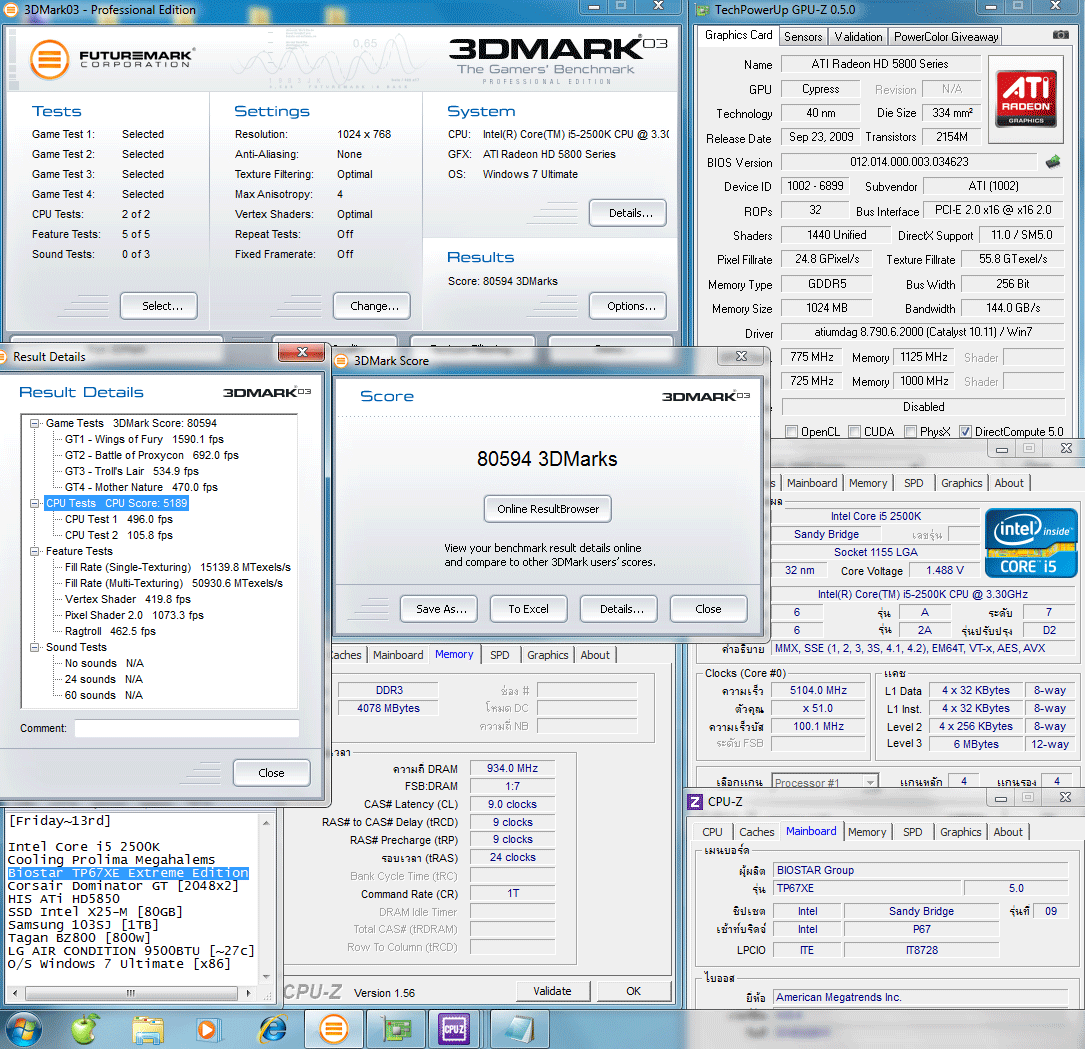Image resolution: width=1085 pixels, height=1049 pixels.
Task: Switch to the Sensors tab in GPU-Z
Action: 803,37
